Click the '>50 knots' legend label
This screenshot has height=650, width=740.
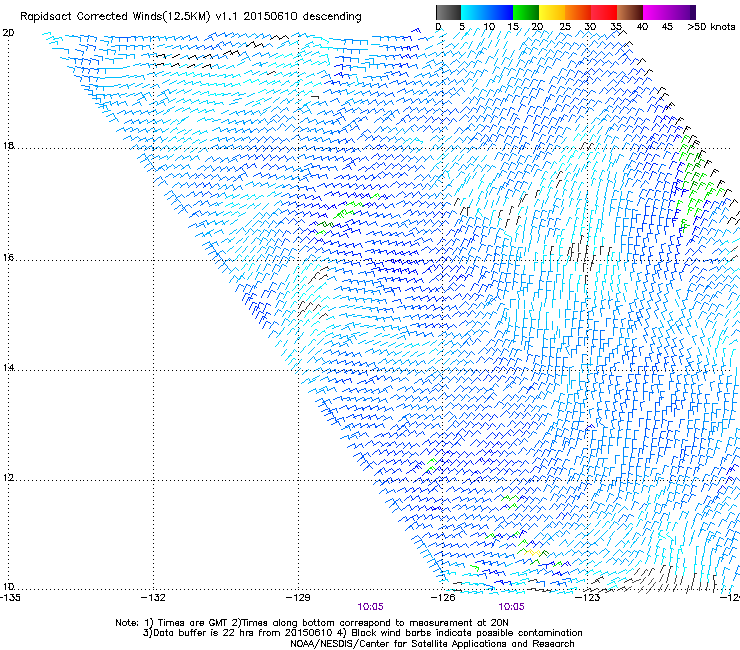pos(711,27)
